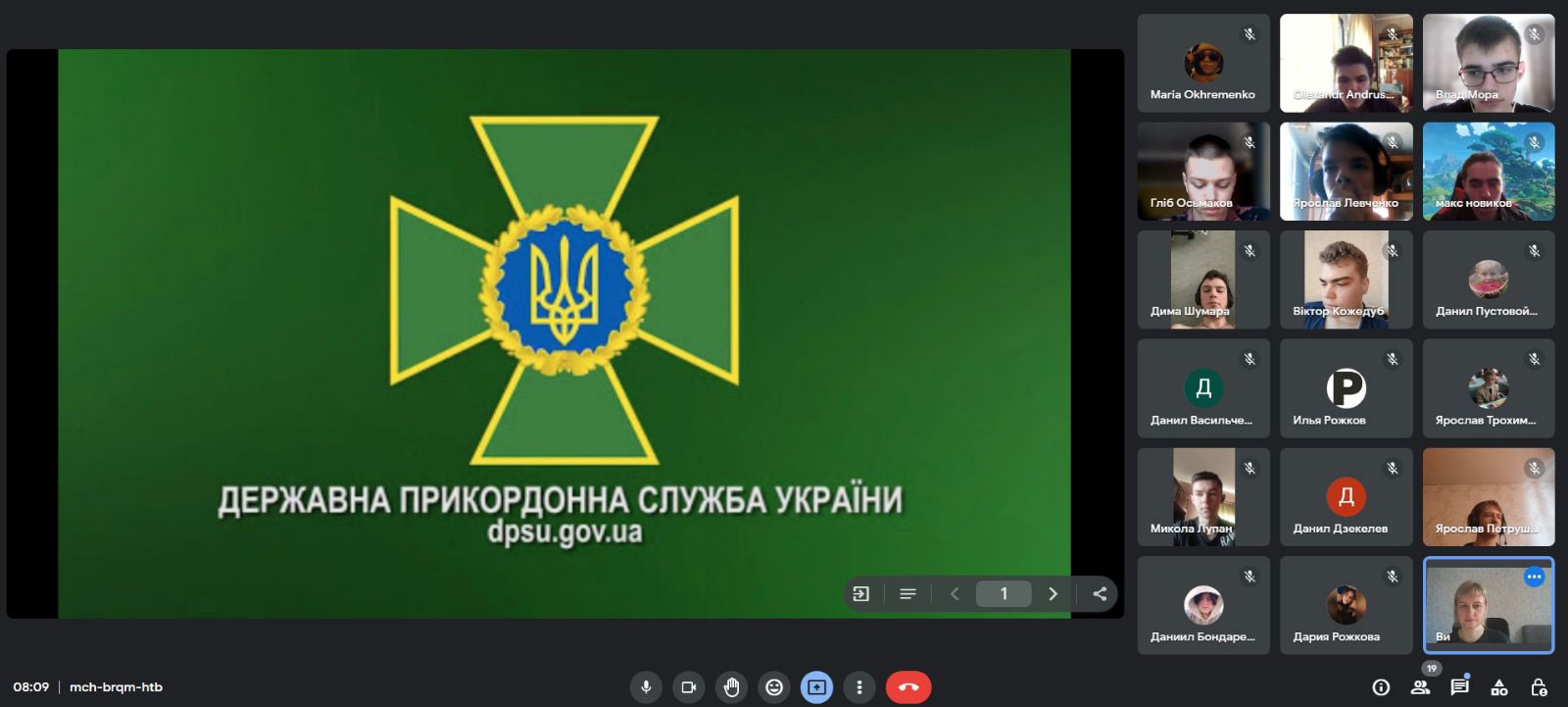Mute the microphone in the call controls
The height and width of the screenshot is (707, 1568).
click(x=646, y=687)
